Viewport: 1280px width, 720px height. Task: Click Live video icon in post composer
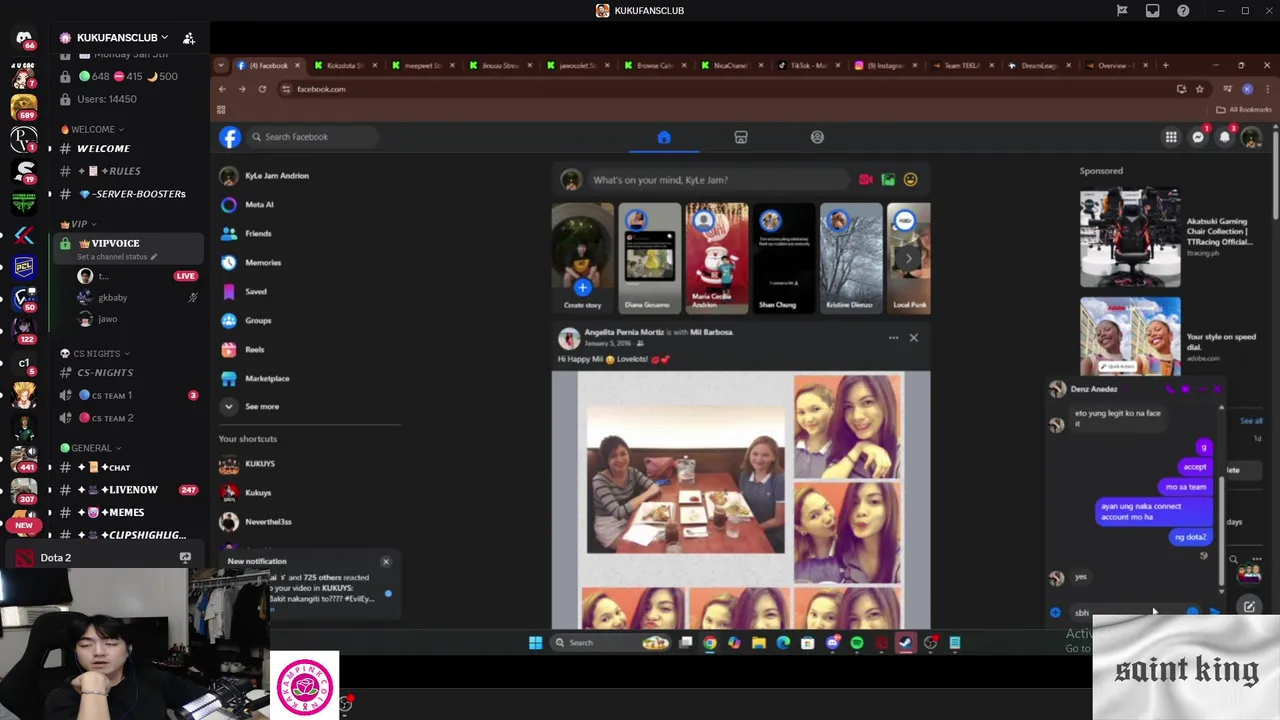coord(865,180)
